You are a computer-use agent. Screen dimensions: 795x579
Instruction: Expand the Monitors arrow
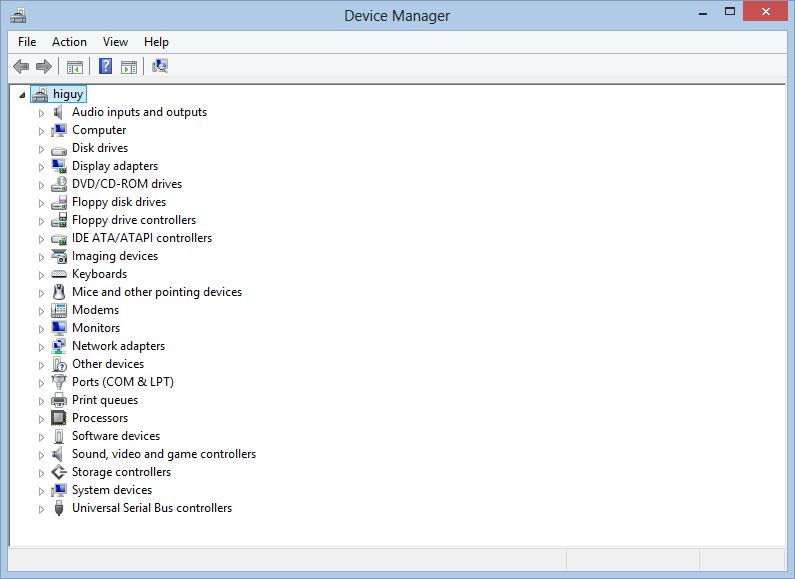(x=41, y=329)
